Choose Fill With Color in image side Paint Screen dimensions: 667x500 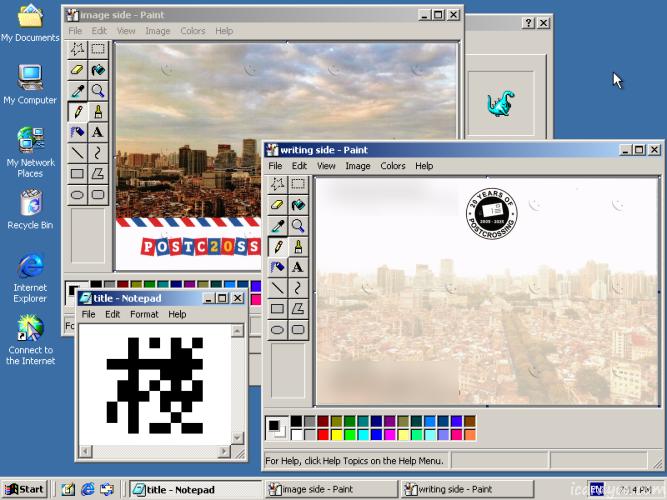98,70
